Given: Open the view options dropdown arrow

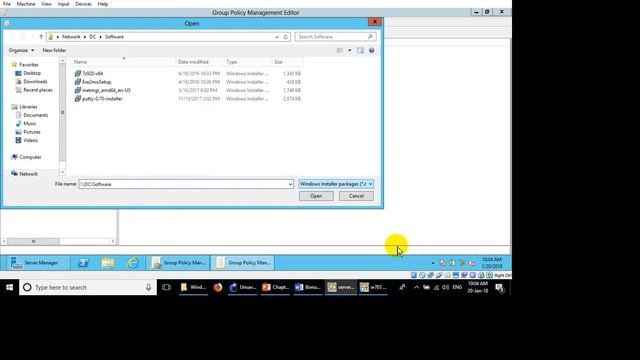Looking at the screenshot, I should tap(349, 50).
